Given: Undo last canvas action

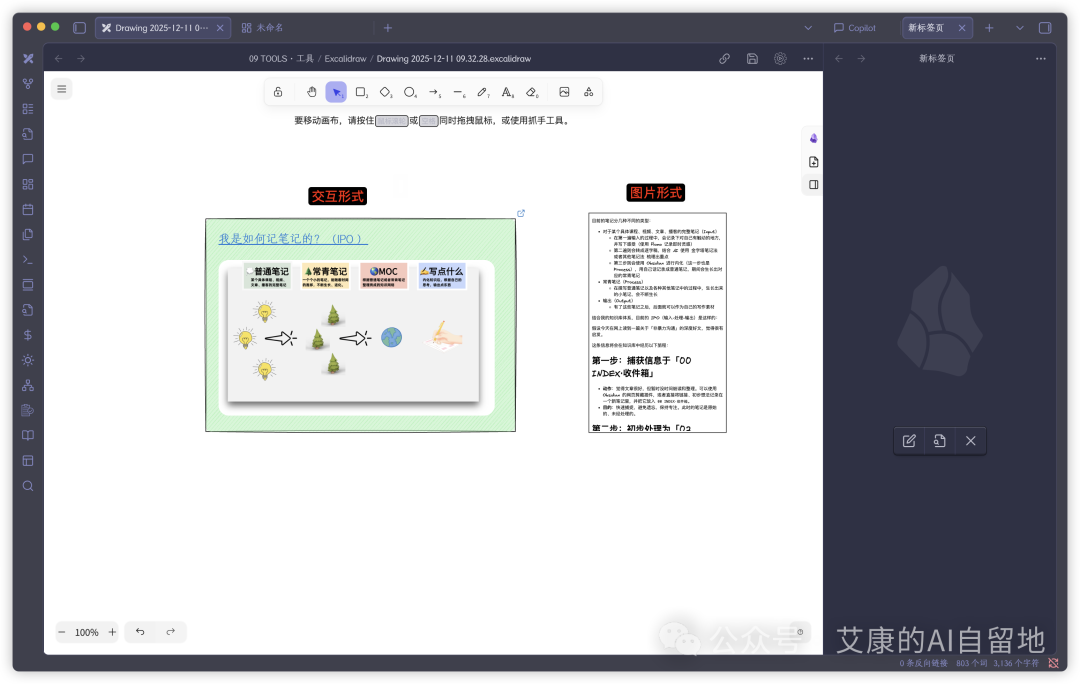Looking at the screenshot, I should tap(140, 632).
